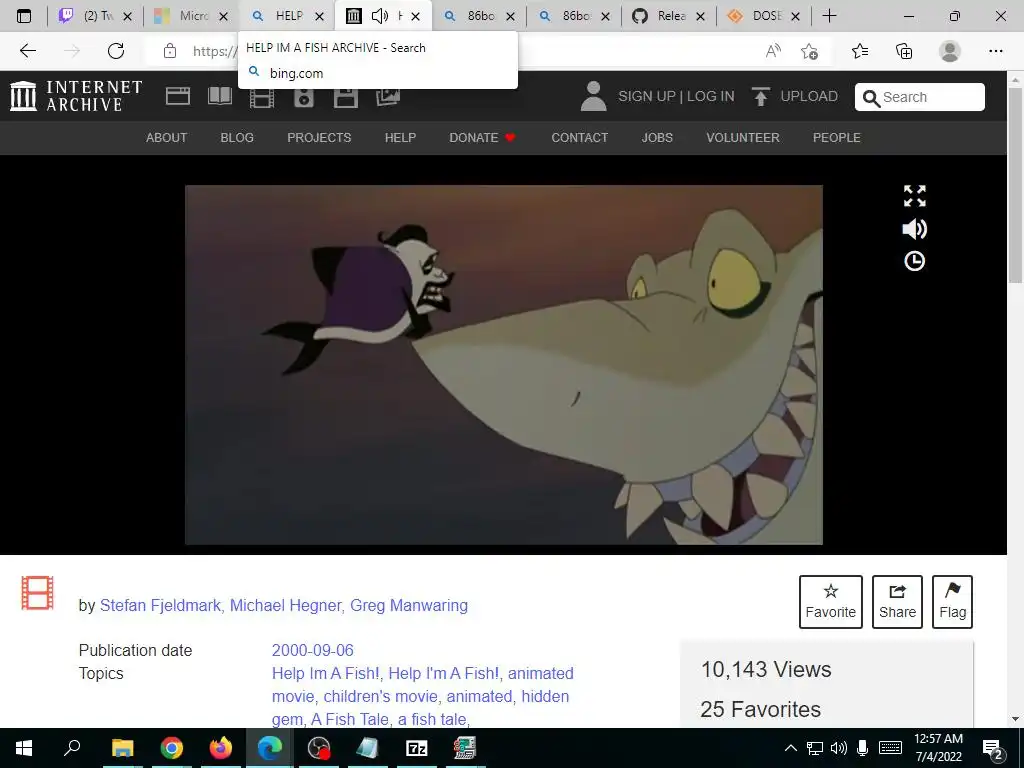Open the JOBS menu item
The image size is (1024, 768).
(x=657, y=138)
